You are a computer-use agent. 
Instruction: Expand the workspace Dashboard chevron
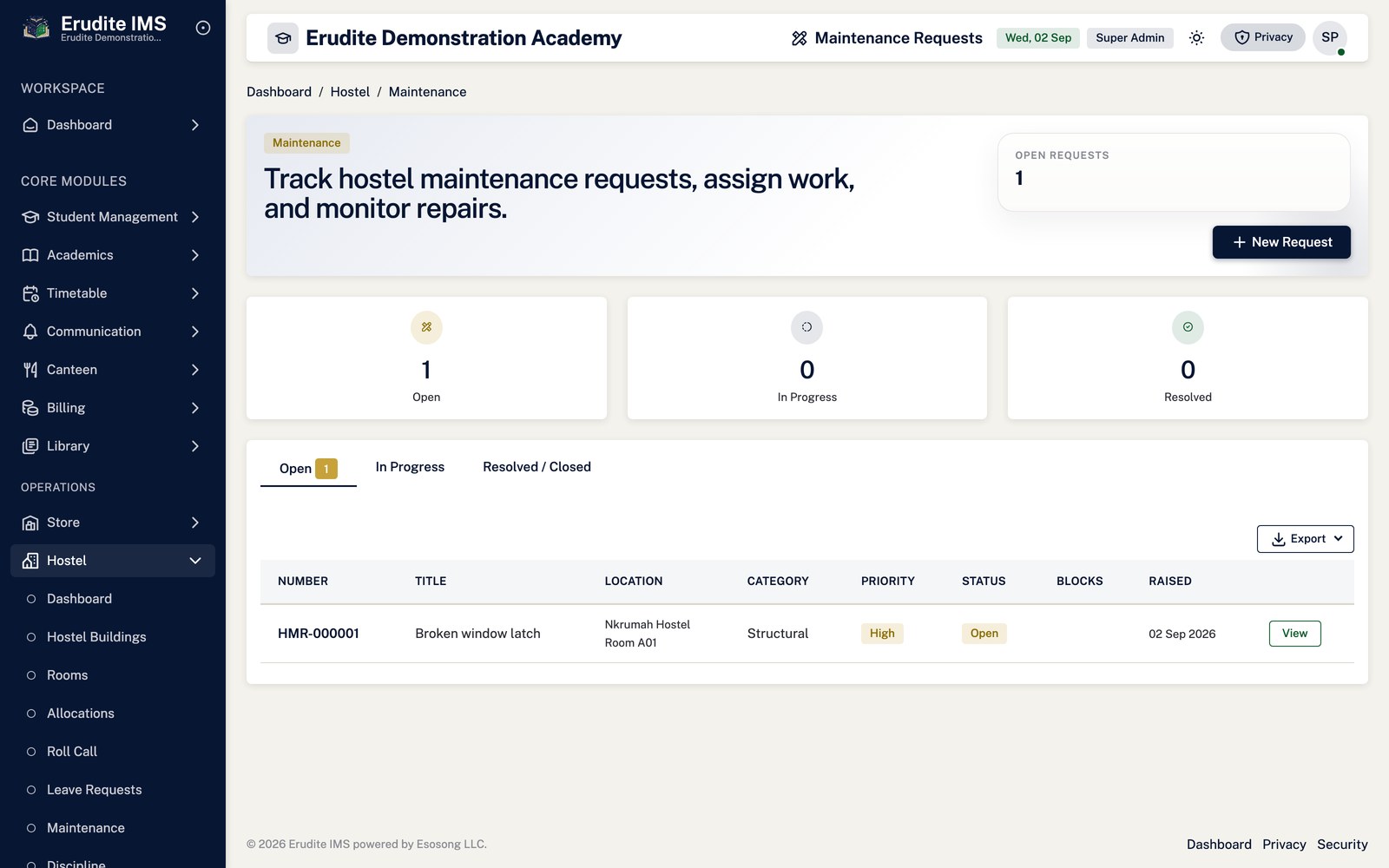pyautogui.click(x=195, y=125)
